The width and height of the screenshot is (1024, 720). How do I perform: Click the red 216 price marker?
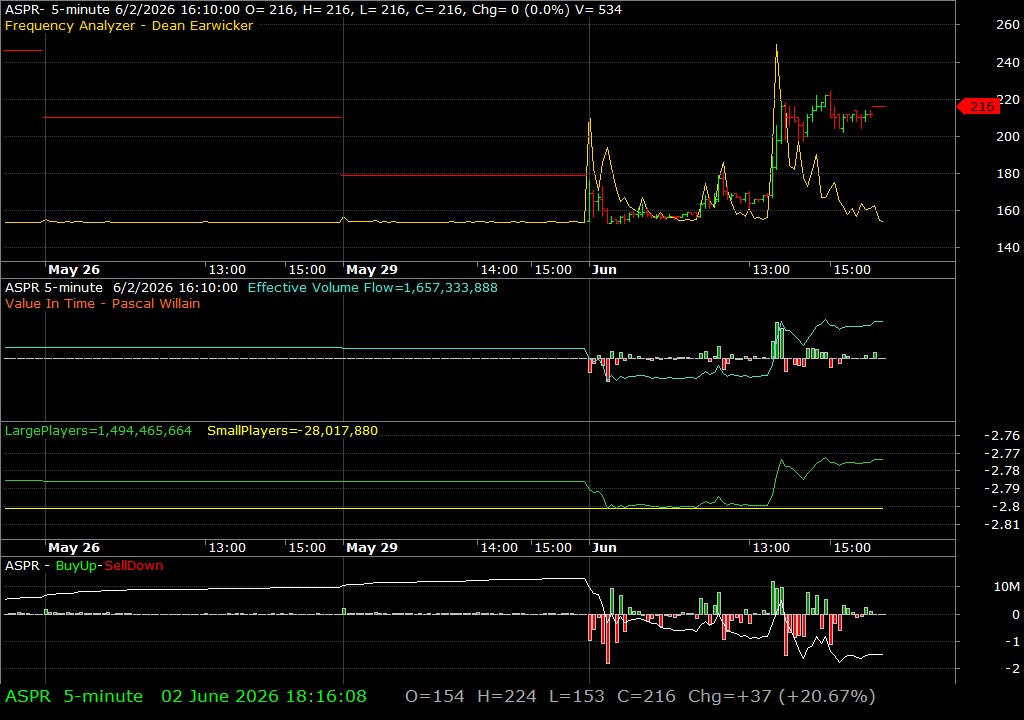click(978, 106)
